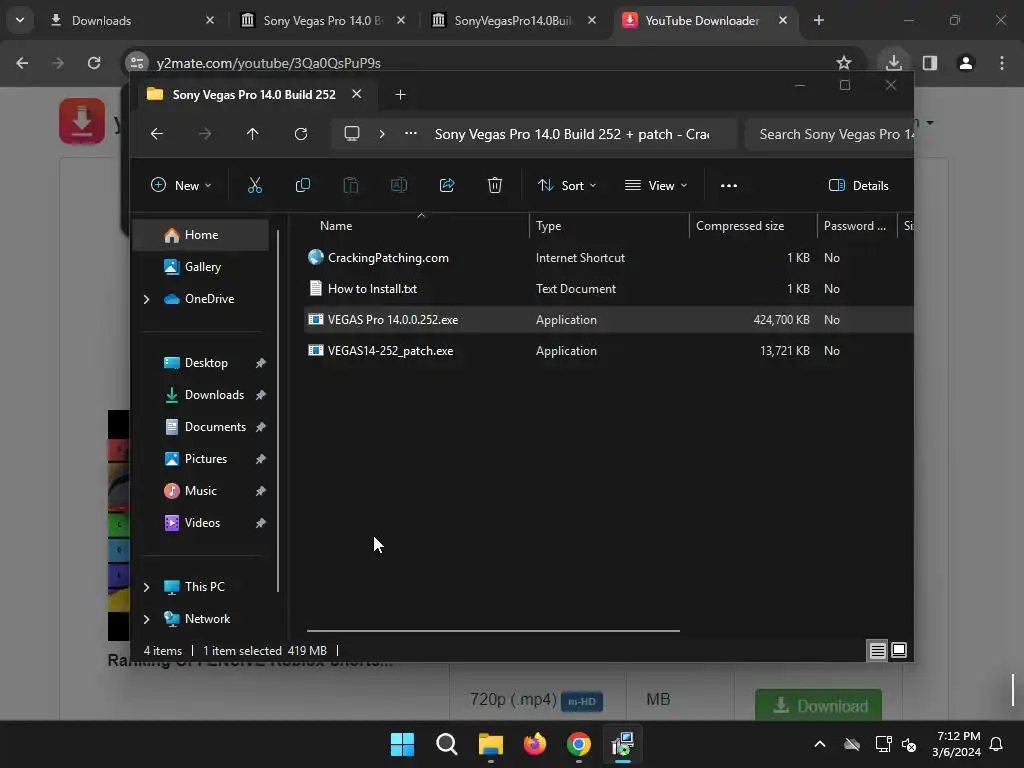Viewport: 1024px width, 768px height.
Task: Show hidden breadcrumb path ellipsis in address bar
Action: tap(411, 133)
